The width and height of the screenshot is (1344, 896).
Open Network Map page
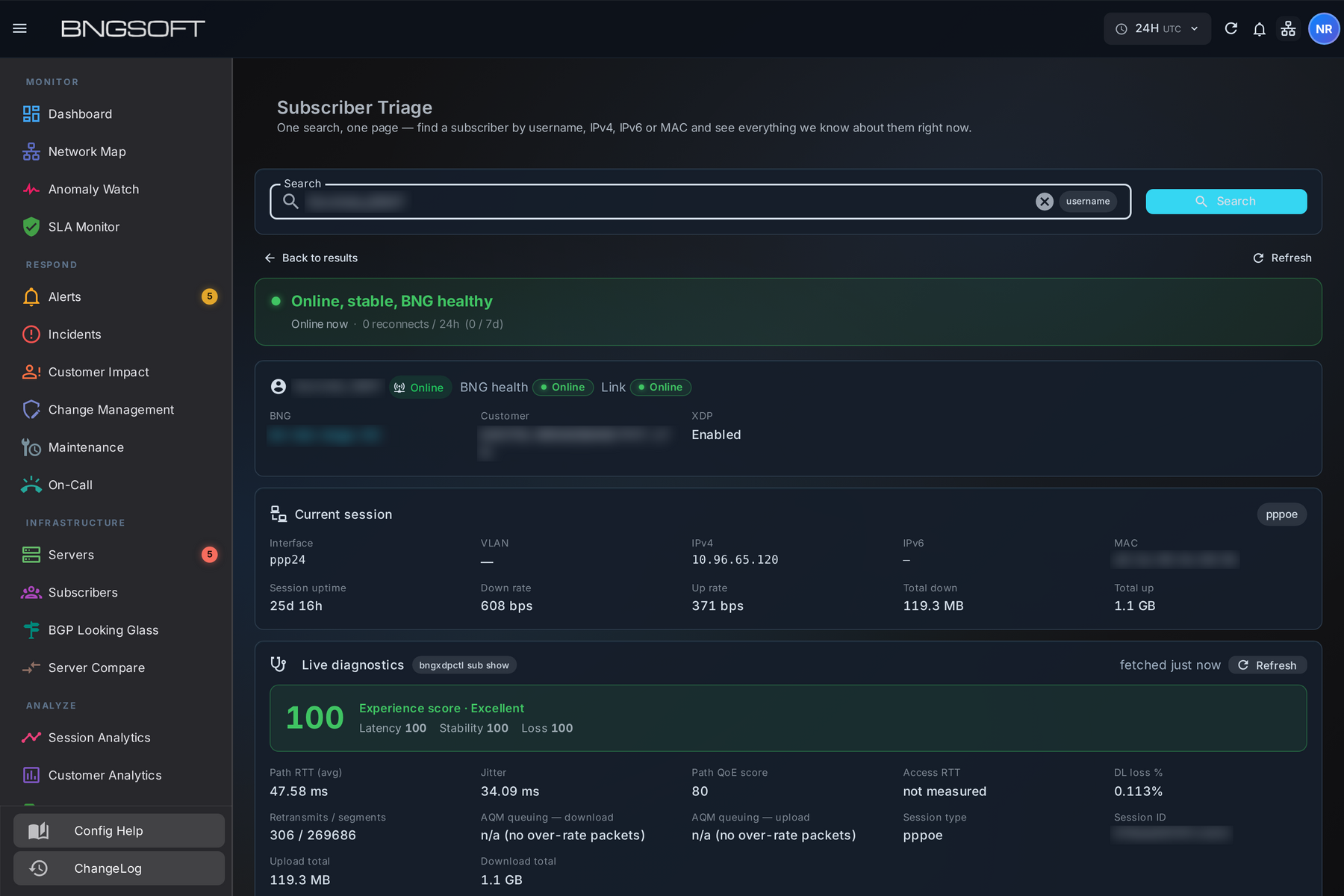(x=116, y=152)
